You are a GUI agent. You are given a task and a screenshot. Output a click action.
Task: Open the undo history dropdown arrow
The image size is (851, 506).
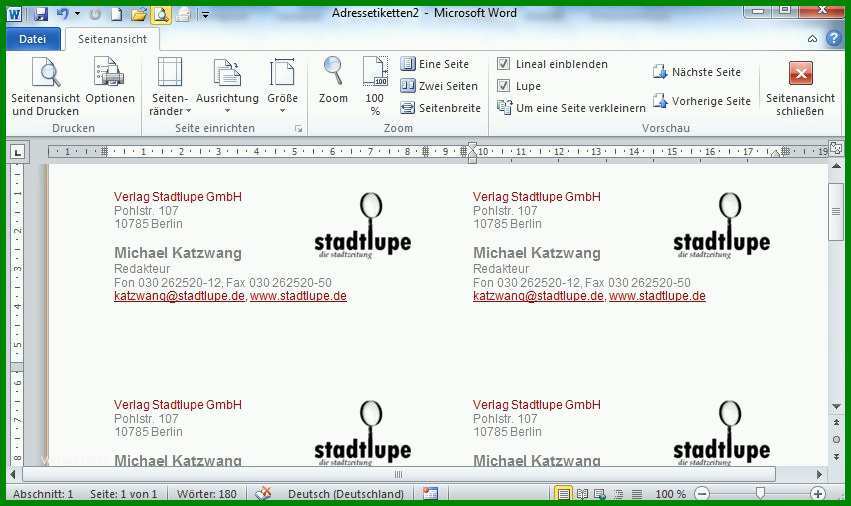[x=78, y=14]
